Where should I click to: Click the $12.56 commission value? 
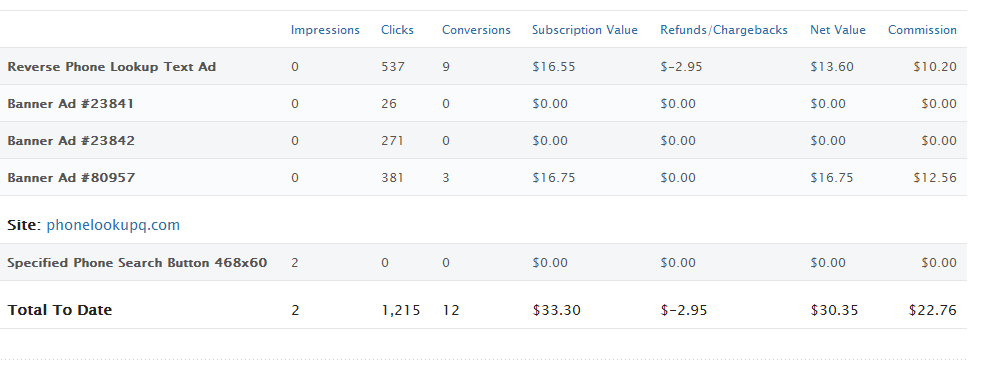tap(935, 178)
